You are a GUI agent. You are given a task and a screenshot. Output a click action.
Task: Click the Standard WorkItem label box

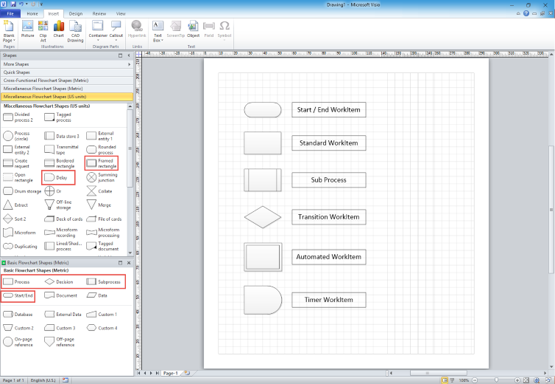pyautogui.click(x=329, y=143)
